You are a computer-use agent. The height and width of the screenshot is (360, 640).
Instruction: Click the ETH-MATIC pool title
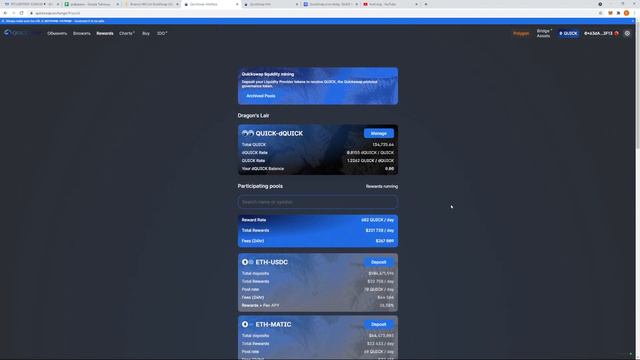(273, 324)
